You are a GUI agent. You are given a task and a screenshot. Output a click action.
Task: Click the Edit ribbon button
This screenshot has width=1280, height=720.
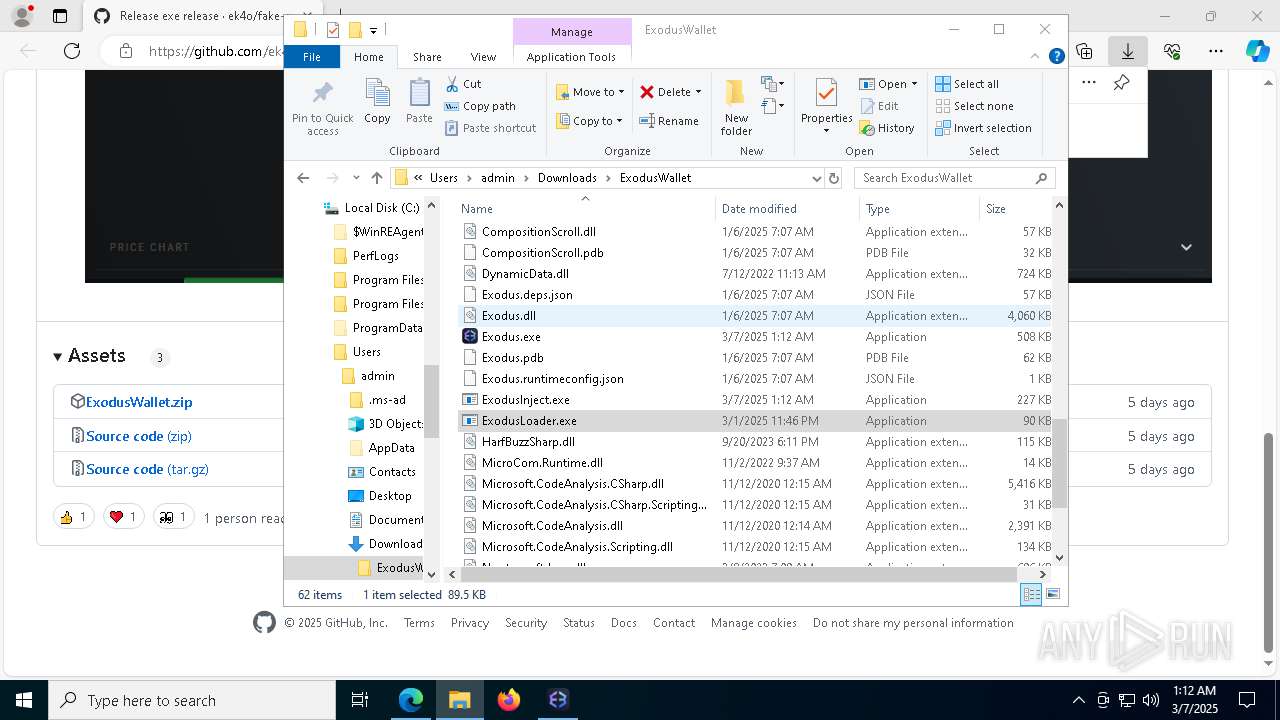point(878,106)
